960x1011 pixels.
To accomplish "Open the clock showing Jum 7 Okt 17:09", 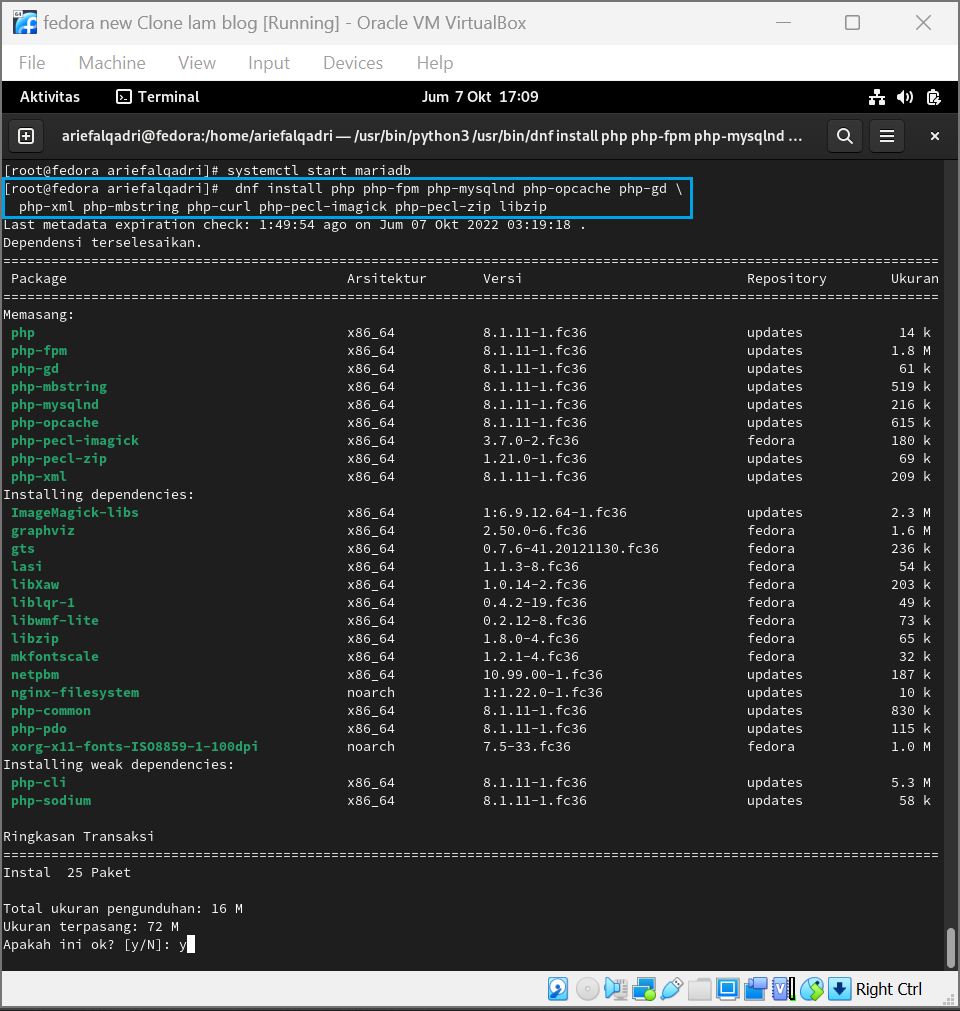I will (480, 97).
